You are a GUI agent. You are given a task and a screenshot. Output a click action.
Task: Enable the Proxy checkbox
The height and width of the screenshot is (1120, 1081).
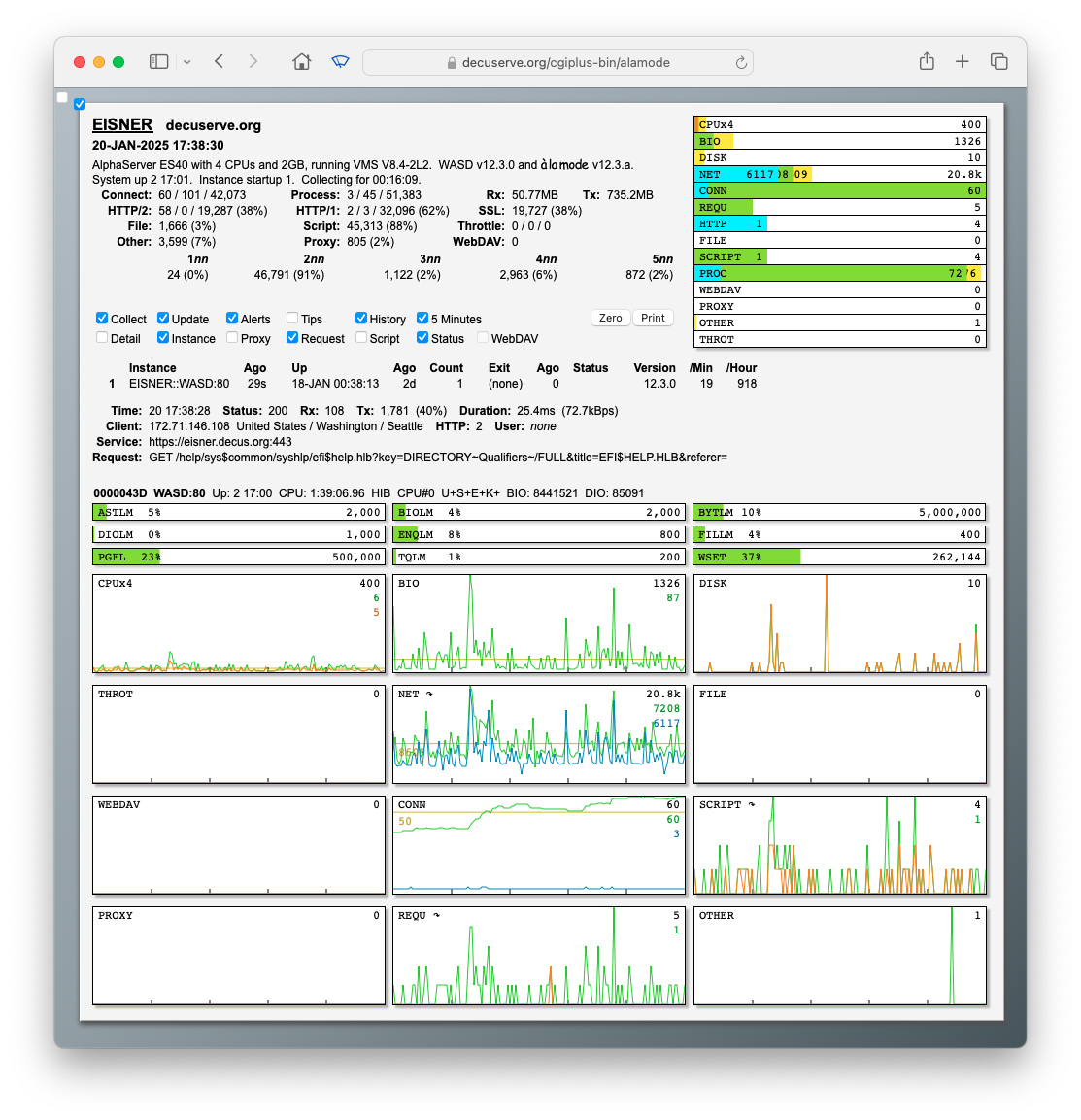[232, 337]
